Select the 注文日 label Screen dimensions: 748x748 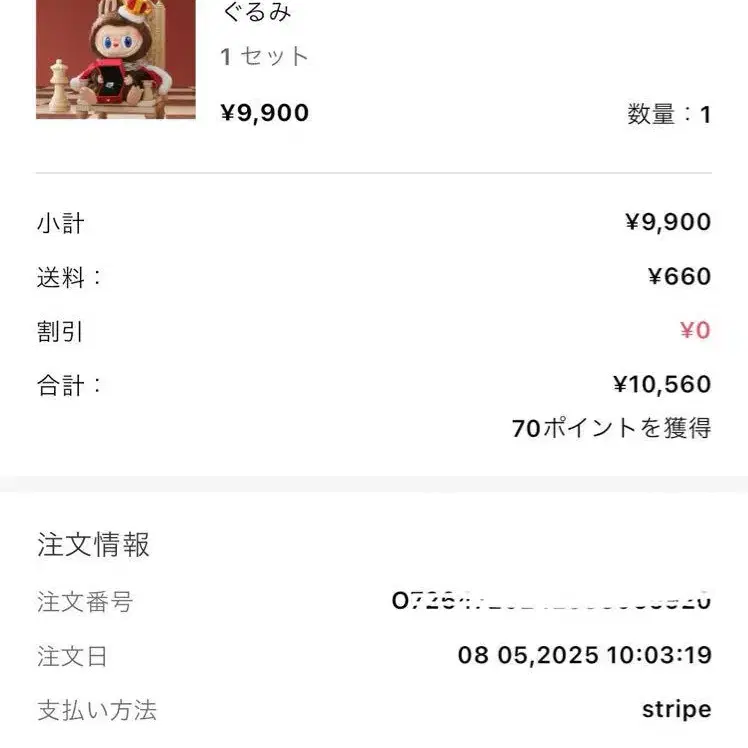[72, 656]
